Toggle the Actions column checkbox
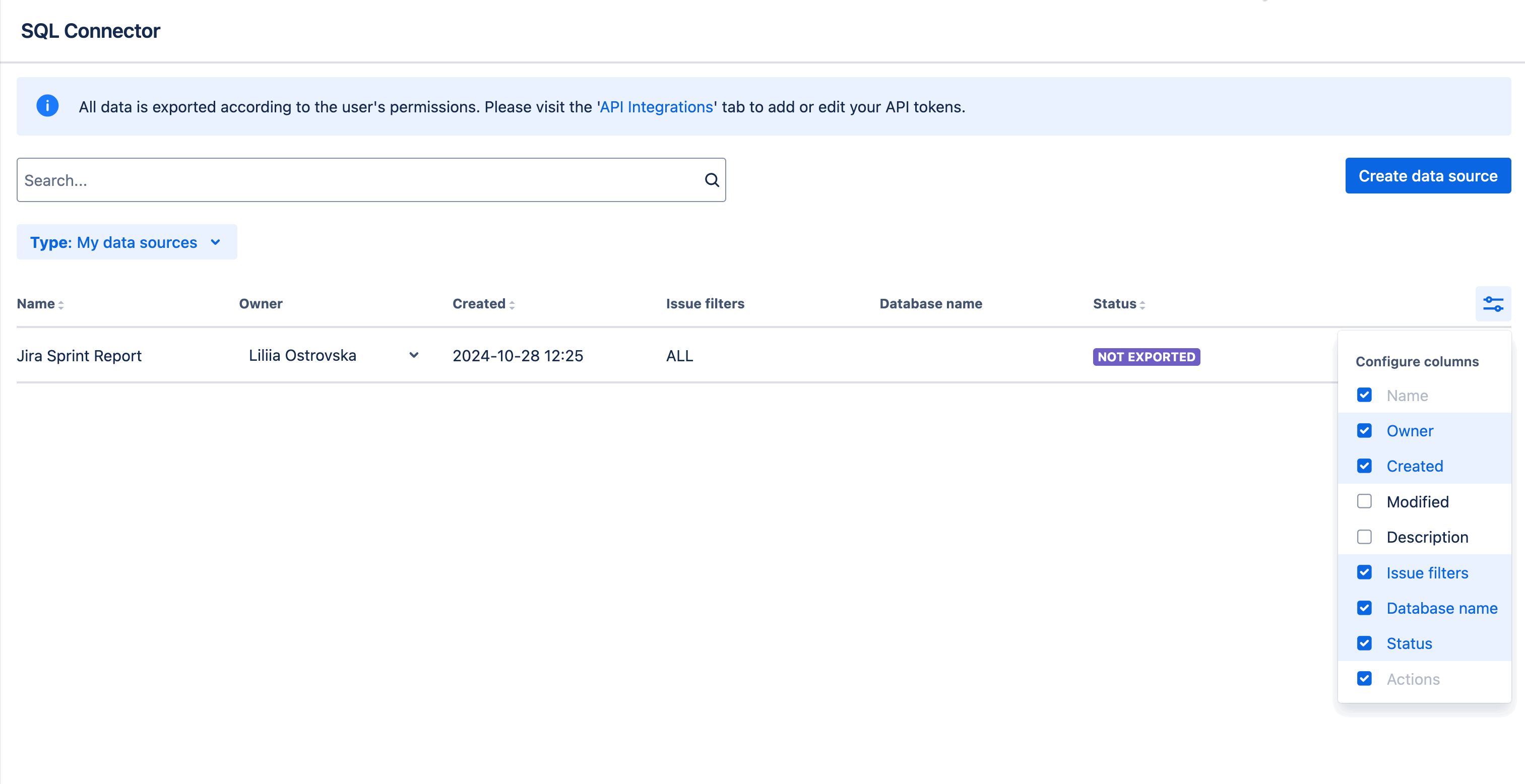 click(x=1365, y=679)
